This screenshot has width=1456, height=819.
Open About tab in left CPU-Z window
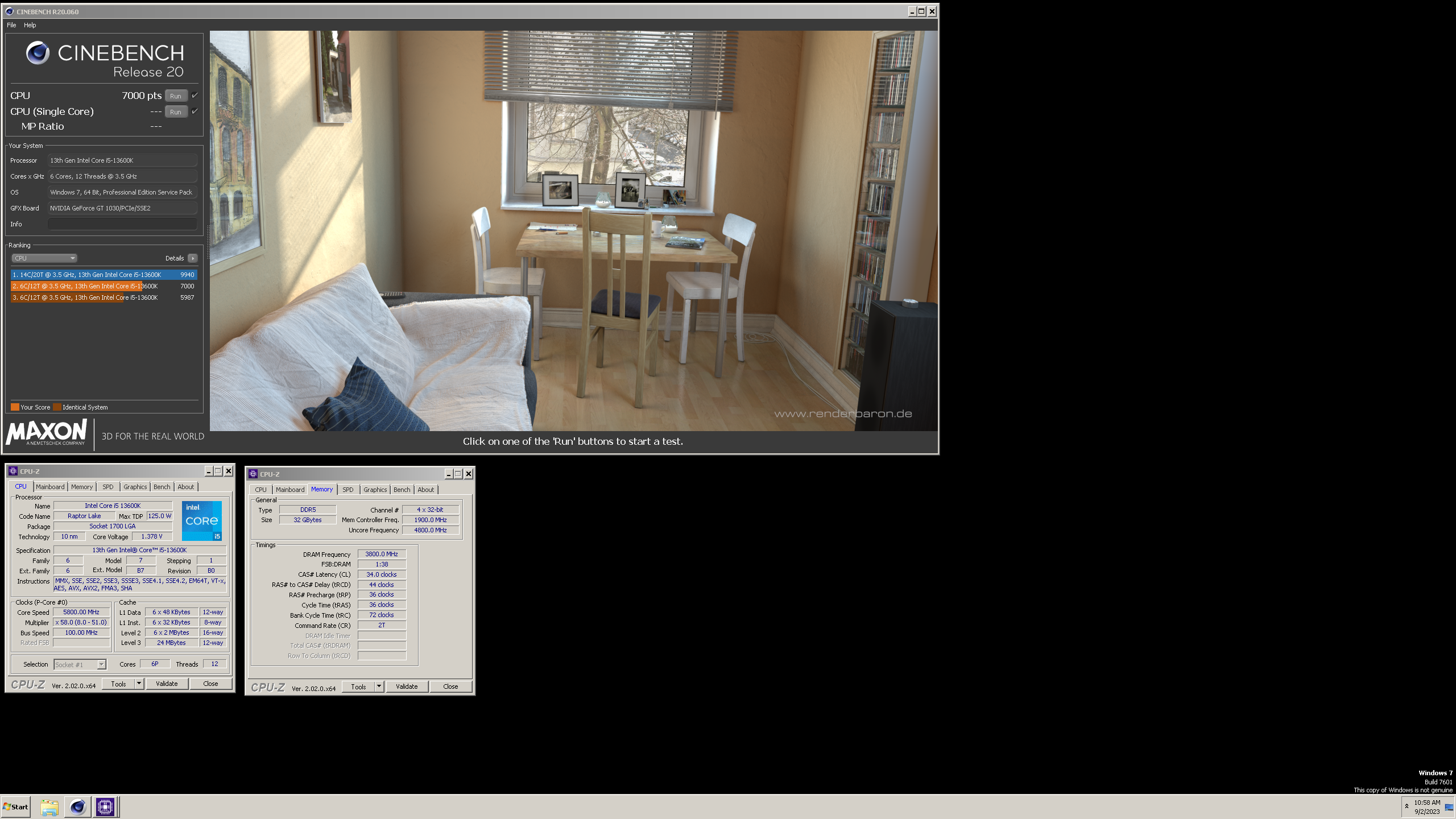(186, 487)
